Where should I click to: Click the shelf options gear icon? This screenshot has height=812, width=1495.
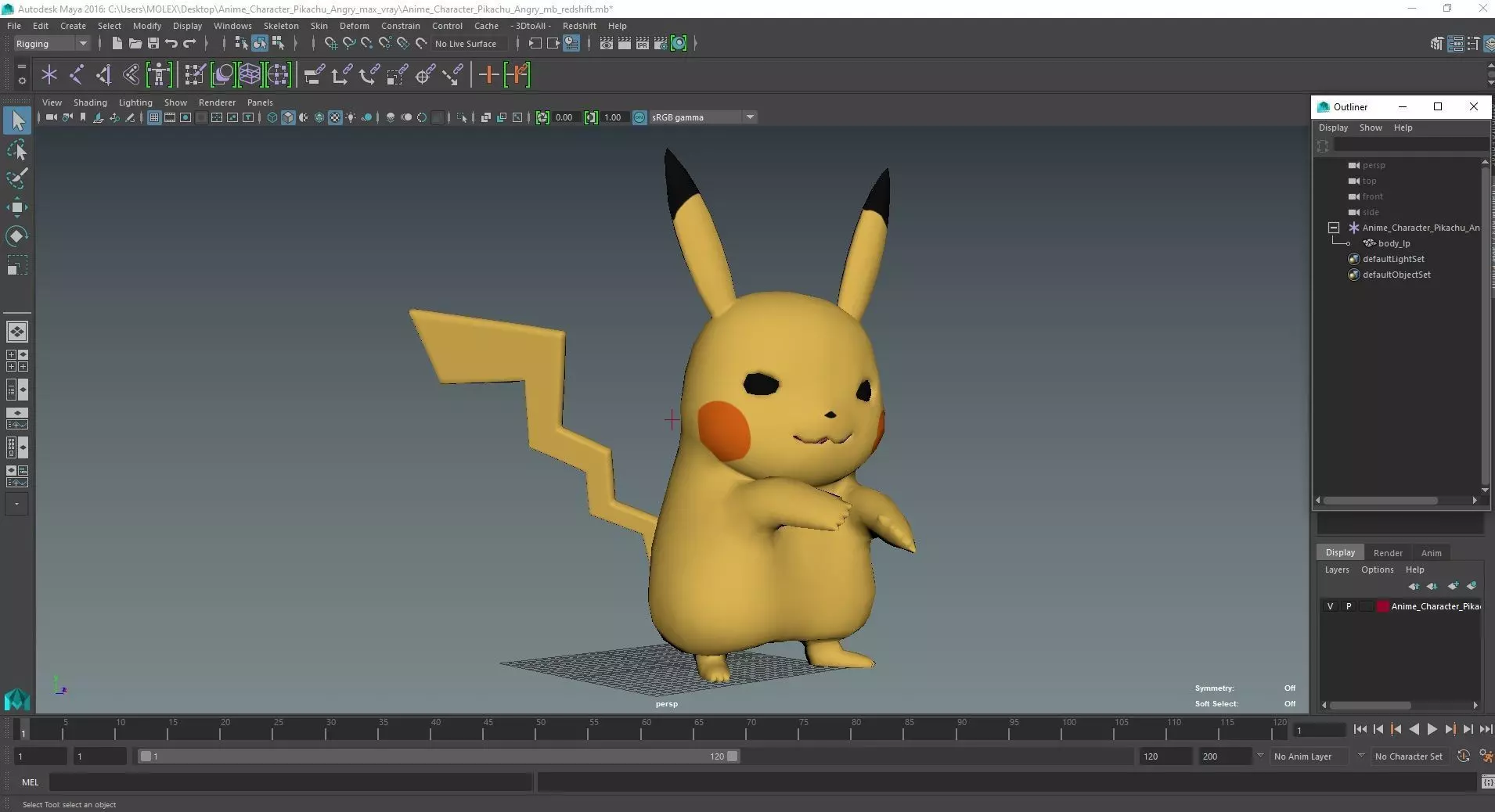(x=22, y=81)
